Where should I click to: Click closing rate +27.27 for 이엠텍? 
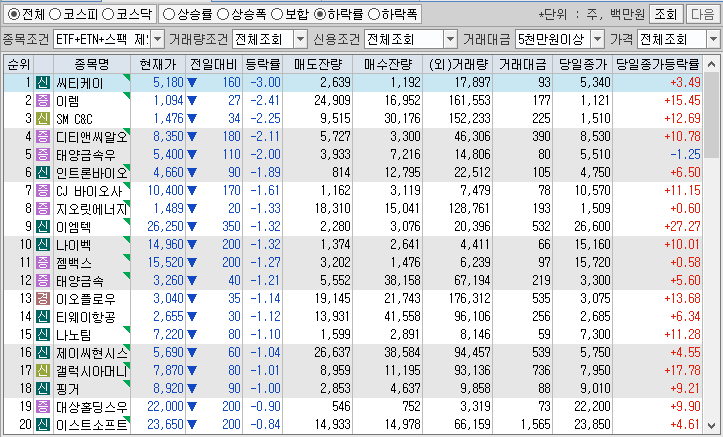pyautogui.click(x=682, y=226)
